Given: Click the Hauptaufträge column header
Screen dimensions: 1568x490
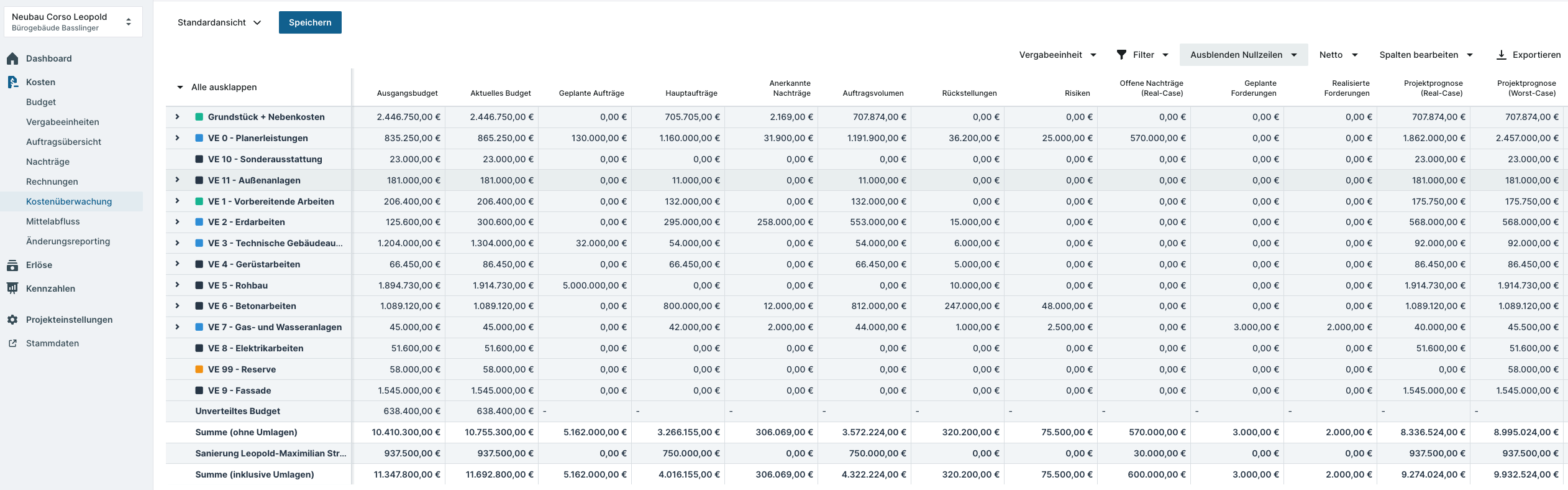Looking at the screenshot, I should pyautogui.click(x=691, y=93).
